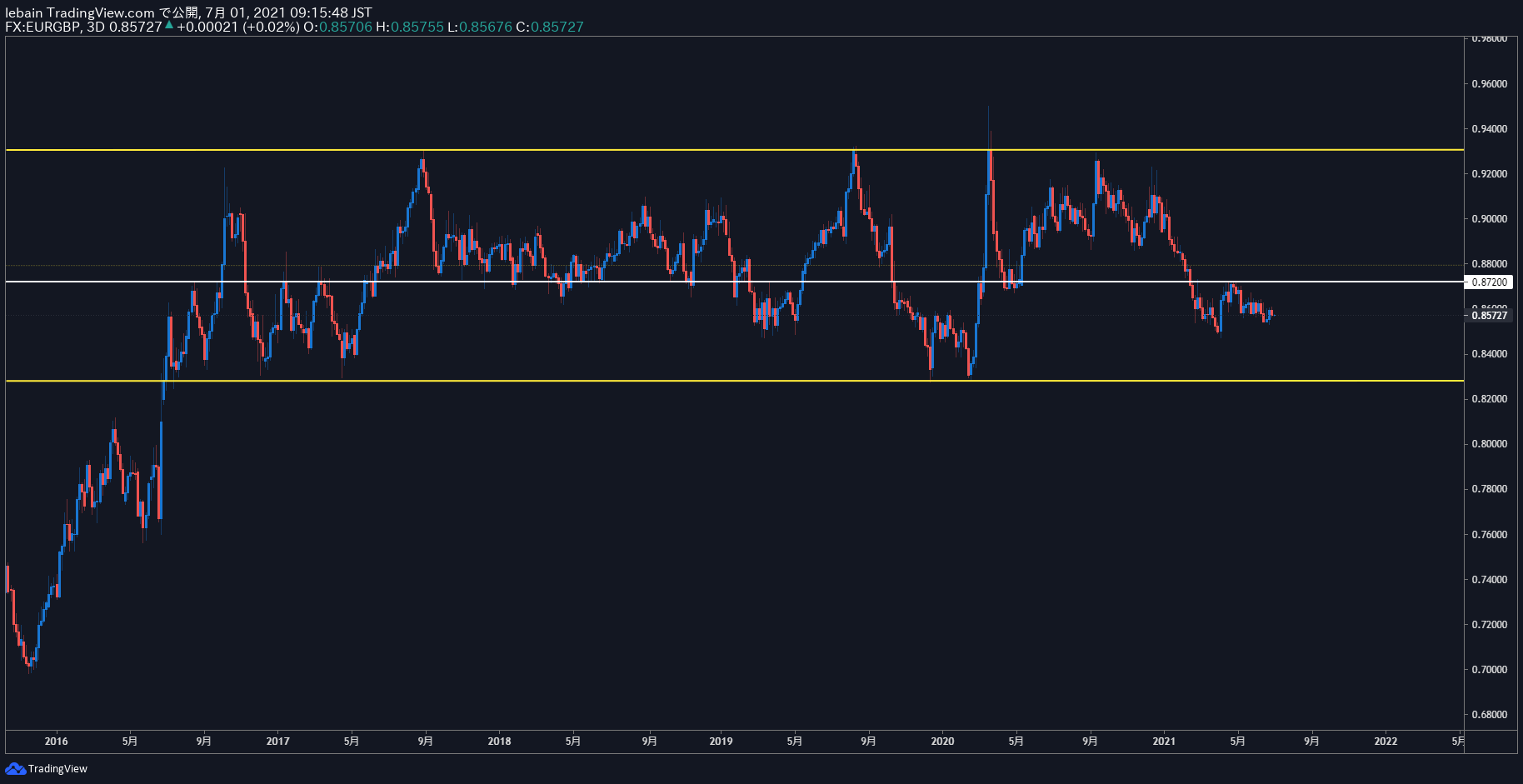Viewport: 1523px width, 784px height.
Task: Click the TradingView cloud logo icon
Action: [x=15, y=768]
